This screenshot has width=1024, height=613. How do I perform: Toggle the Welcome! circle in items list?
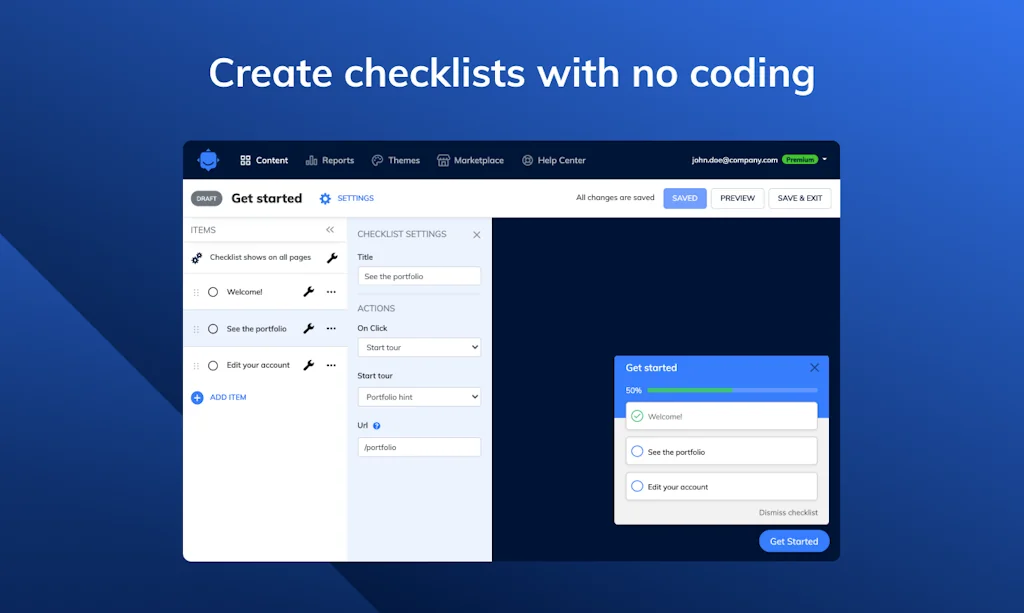click(x=213, y=292)
